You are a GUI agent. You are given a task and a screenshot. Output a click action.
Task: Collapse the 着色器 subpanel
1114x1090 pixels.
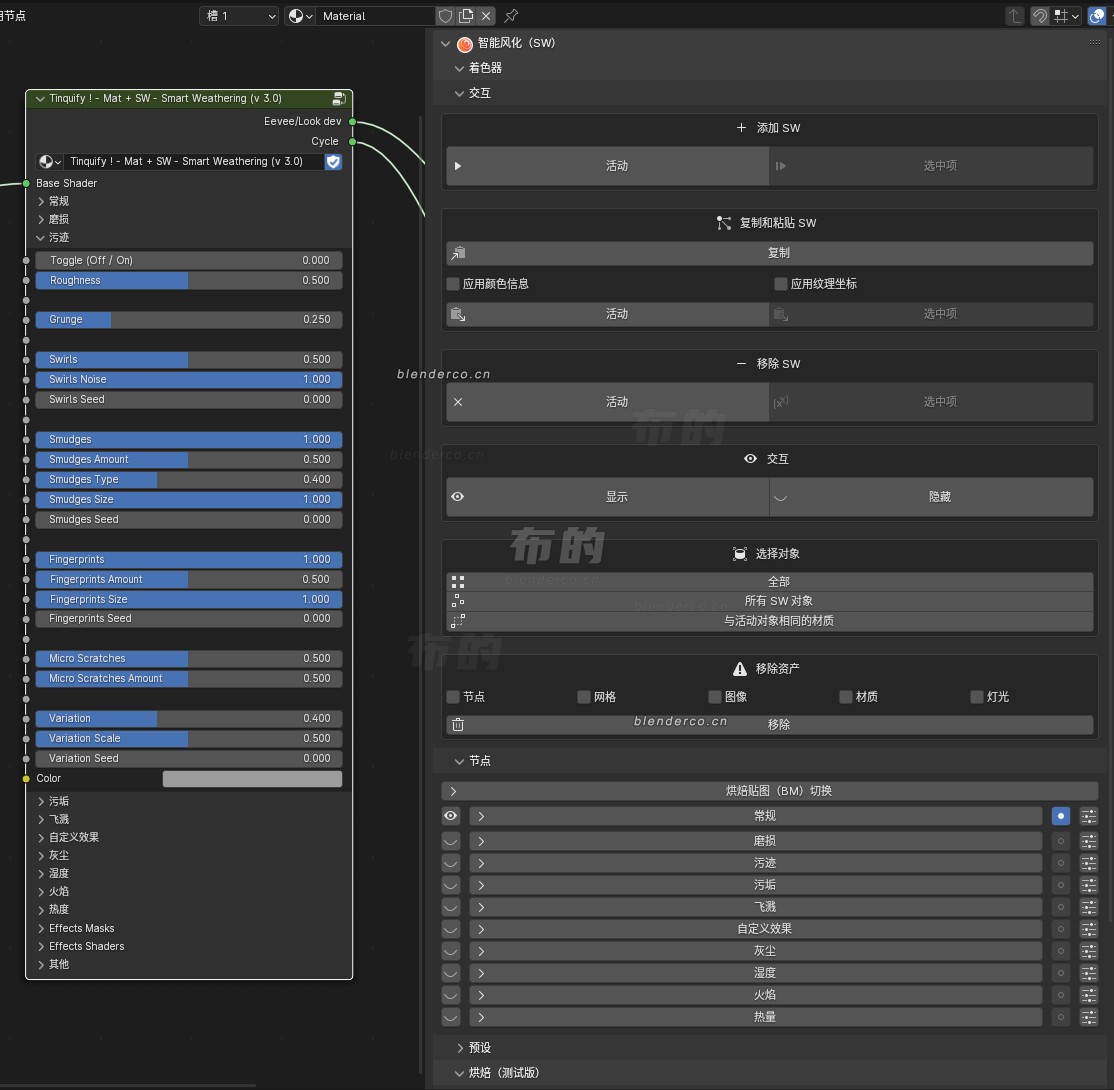coord(459,68)
